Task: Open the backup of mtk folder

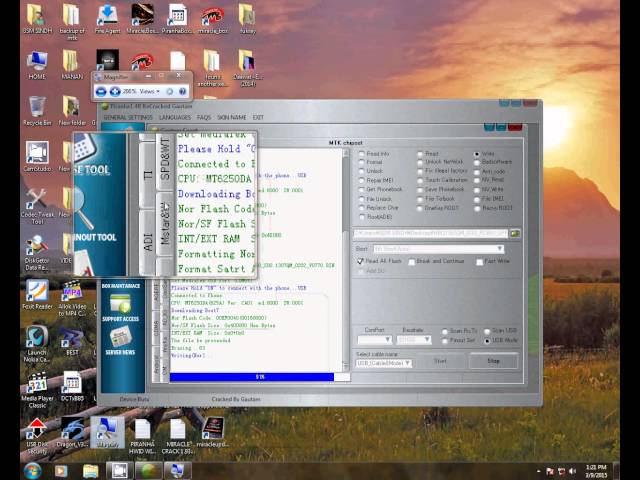Action: pos(72,21)
